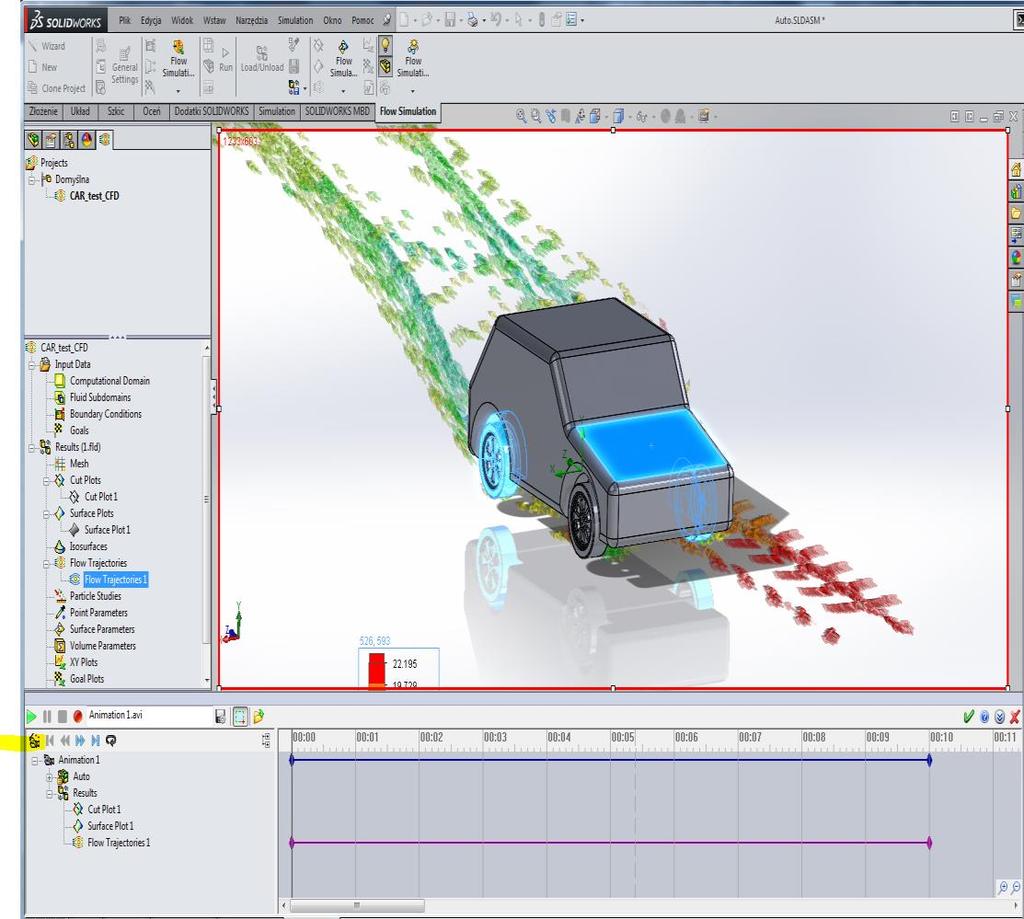The height and width of the screenshot is (919, 1024).
Task: Select Cut Plot 1 in the animation tree
Action: [x=104, y=809]
